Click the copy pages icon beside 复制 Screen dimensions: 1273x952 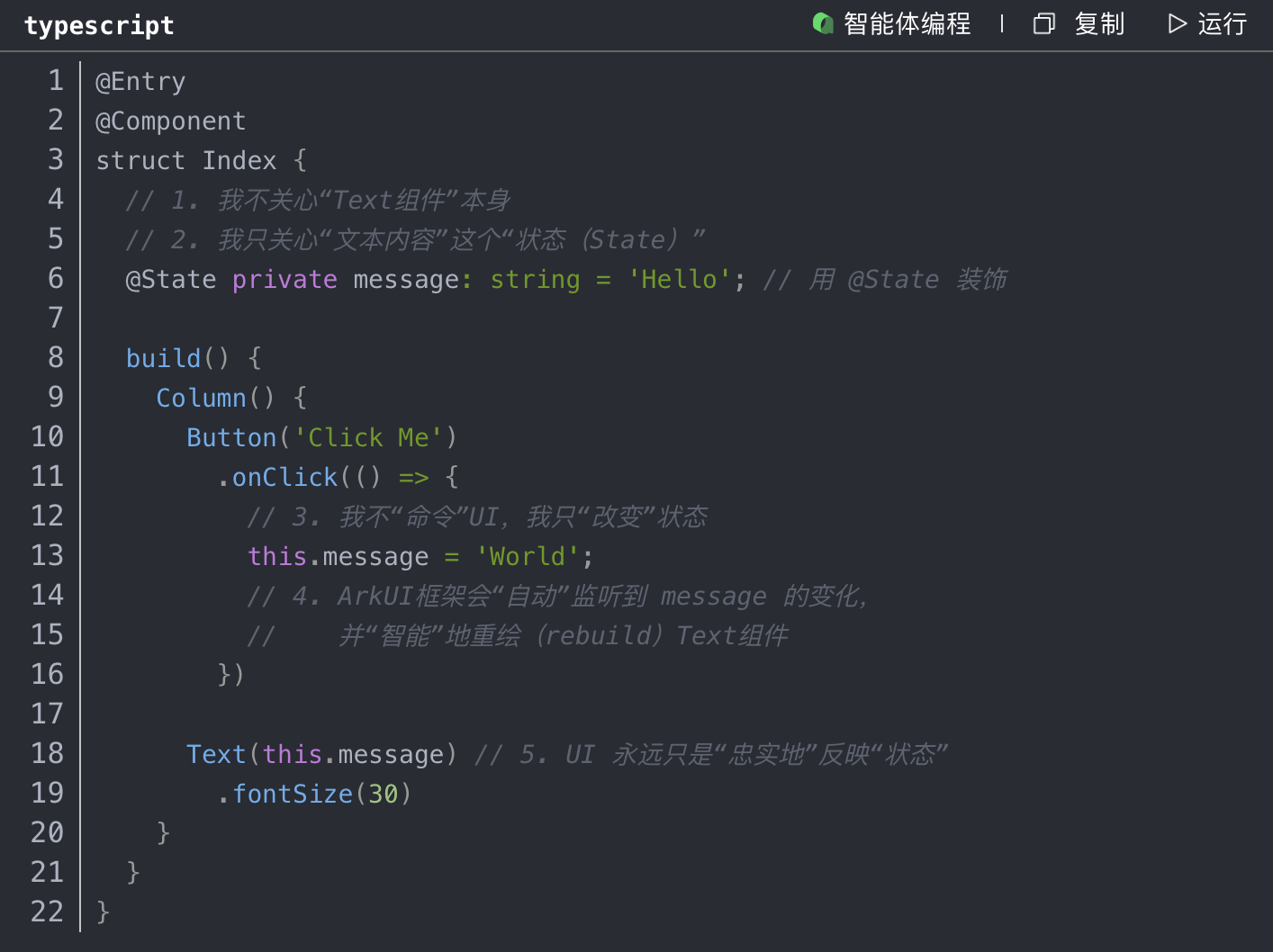pyautogui.click(x=1043, y=23)
